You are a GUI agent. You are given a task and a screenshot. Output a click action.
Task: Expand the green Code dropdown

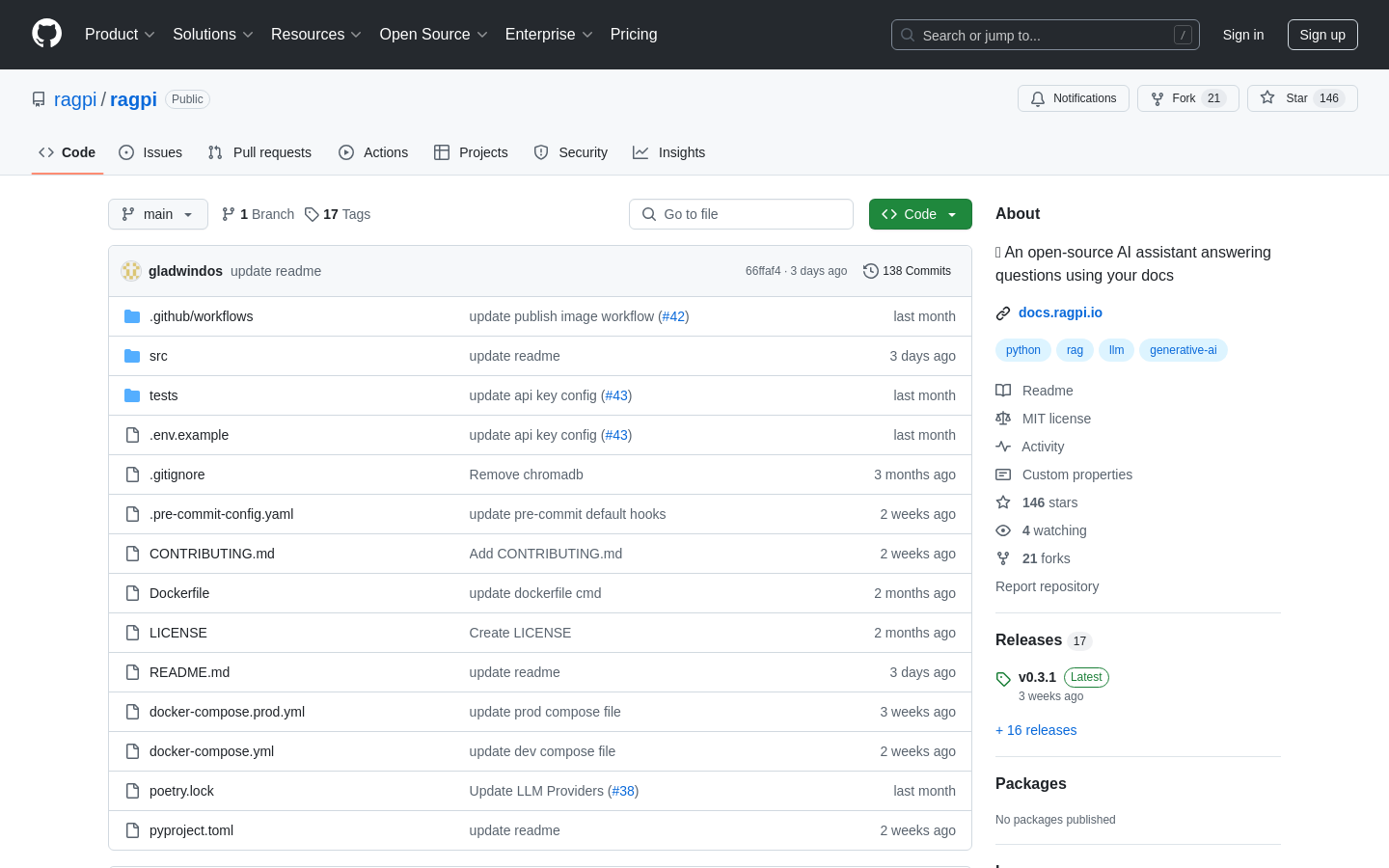click(x=920, y=214)
